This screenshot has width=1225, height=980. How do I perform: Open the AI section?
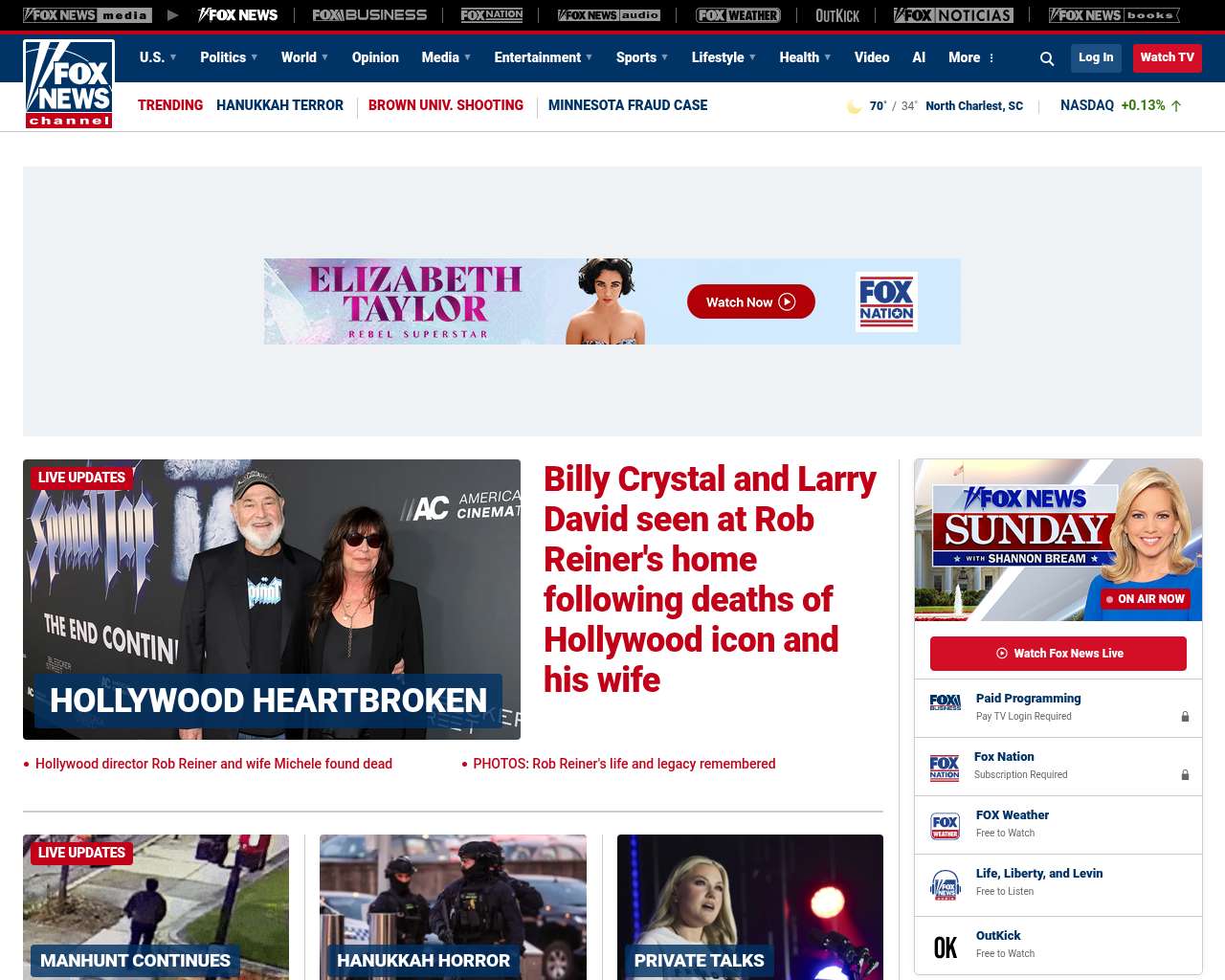(919, 57)
